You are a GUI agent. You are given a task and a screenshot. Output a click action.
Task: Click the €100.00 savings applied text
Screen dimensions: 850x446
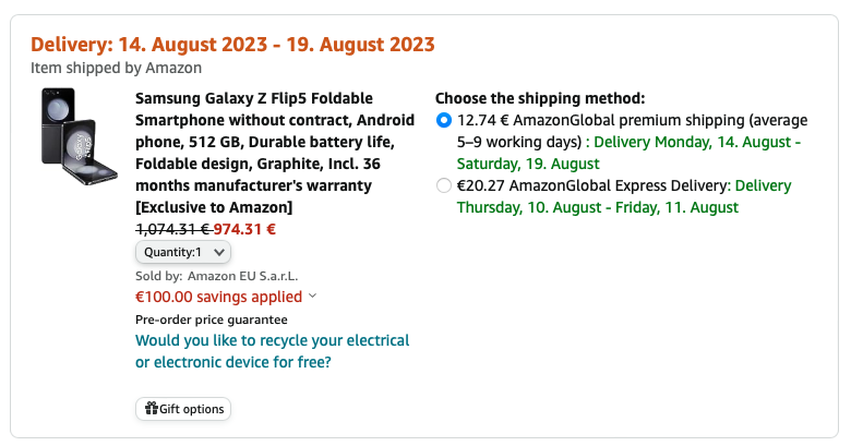[x=218, y=296]
